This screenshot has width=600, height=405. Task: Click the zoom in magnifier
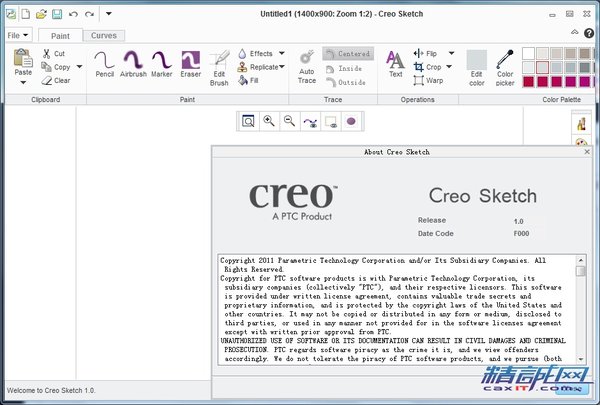click(x=269, y=121)
